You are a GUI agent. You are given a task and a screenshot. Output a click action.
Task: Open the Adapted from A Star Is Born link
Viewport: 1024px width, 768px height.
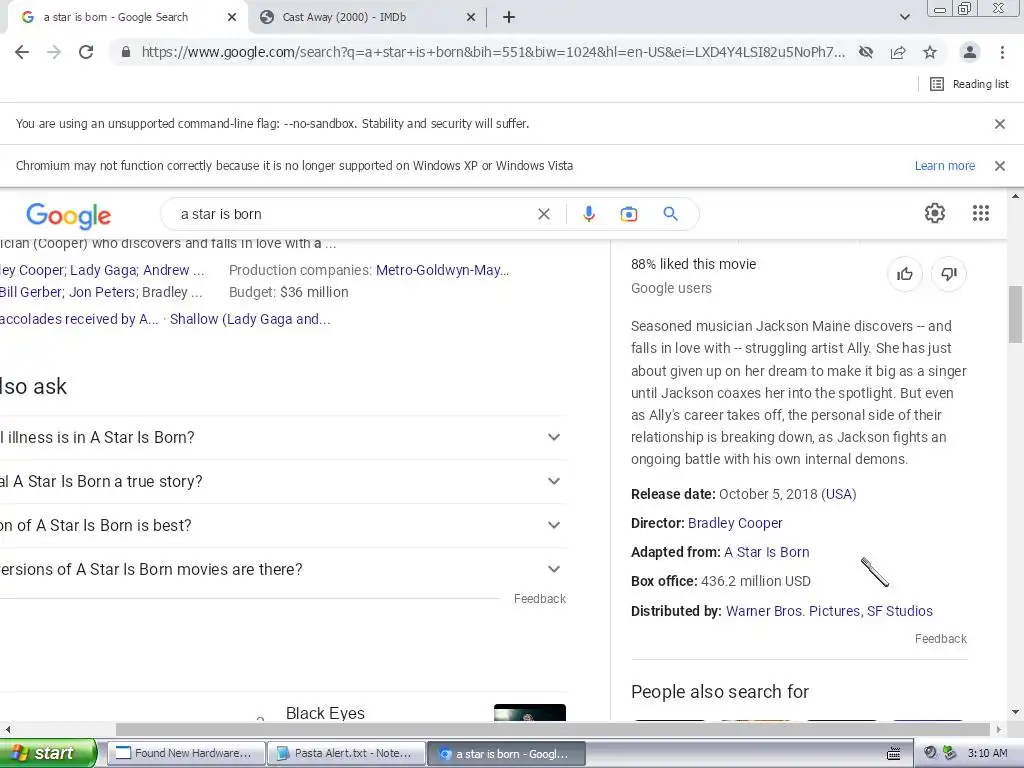tap(767, 552)
